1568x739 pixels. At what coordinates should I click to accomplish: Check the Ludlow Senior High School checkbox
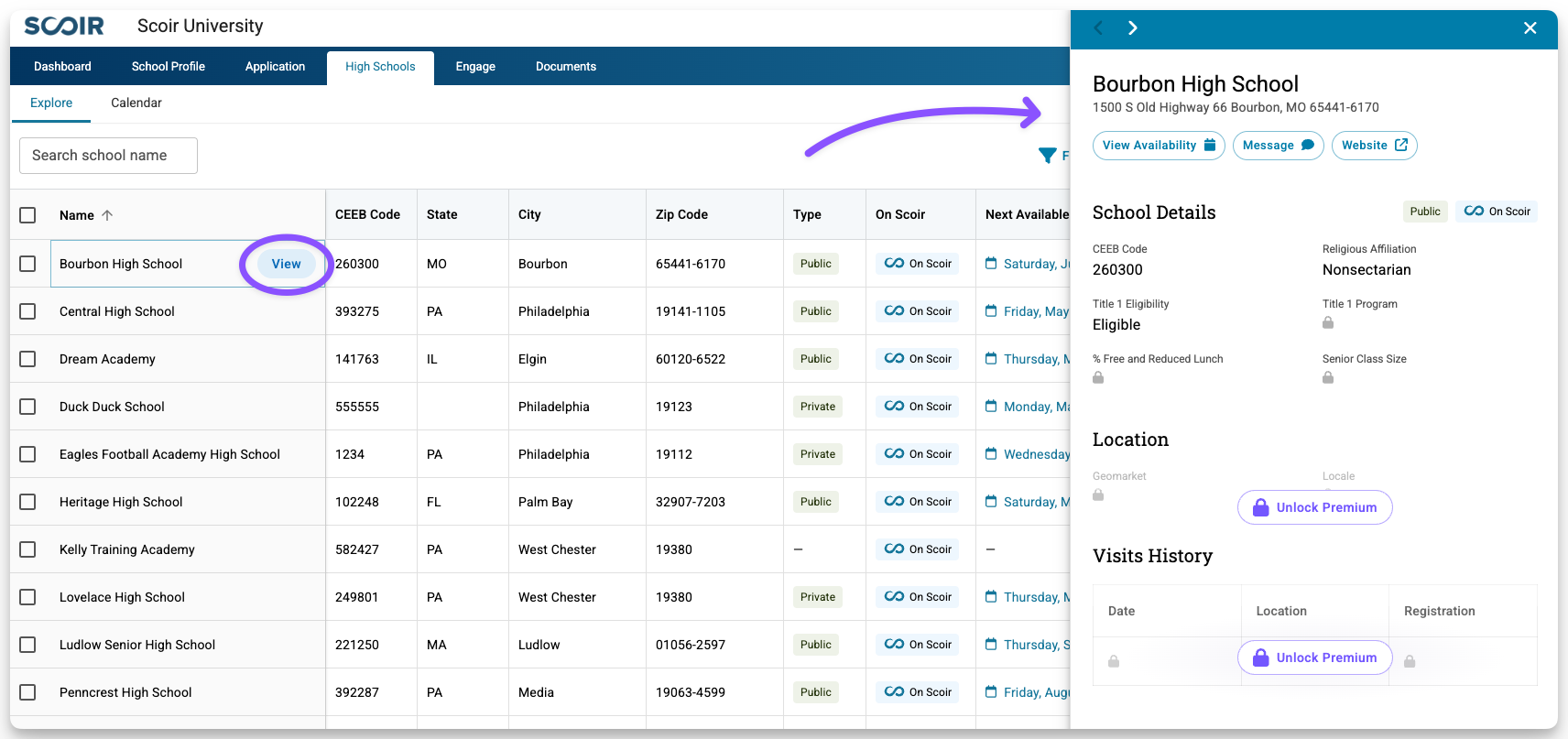point(27,645)
